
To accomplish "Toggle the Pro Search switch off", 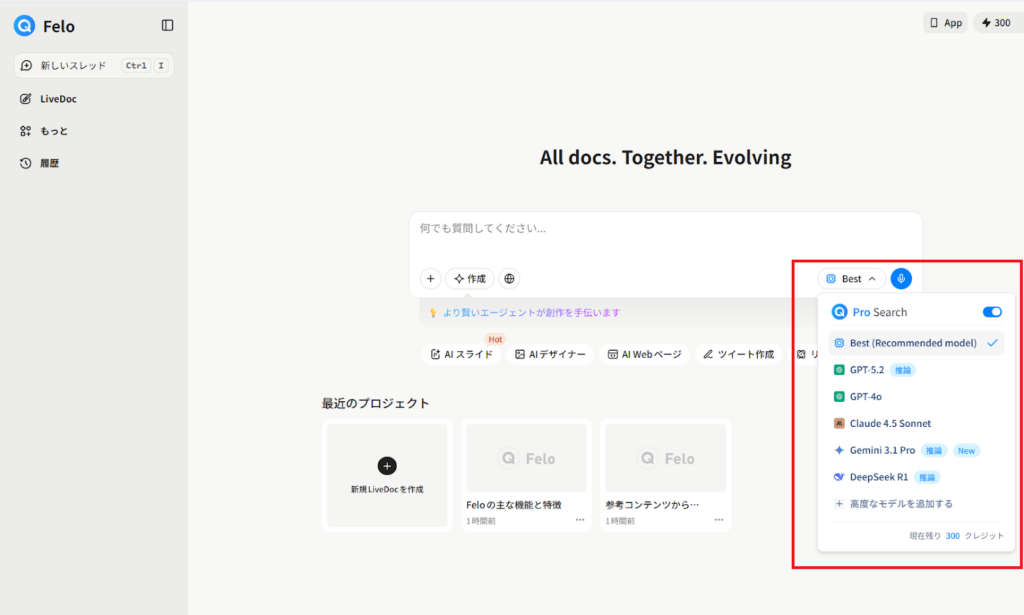I will point(992,312).
